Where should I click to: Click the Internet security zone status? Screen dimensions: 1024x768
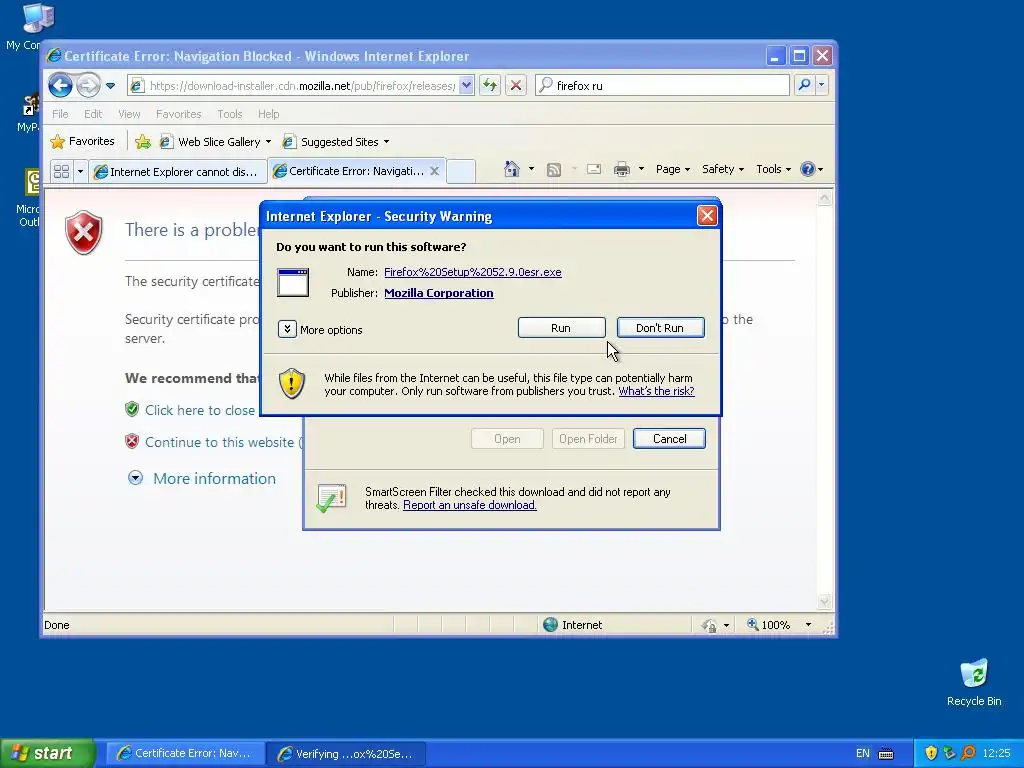[x=573, y=625]
